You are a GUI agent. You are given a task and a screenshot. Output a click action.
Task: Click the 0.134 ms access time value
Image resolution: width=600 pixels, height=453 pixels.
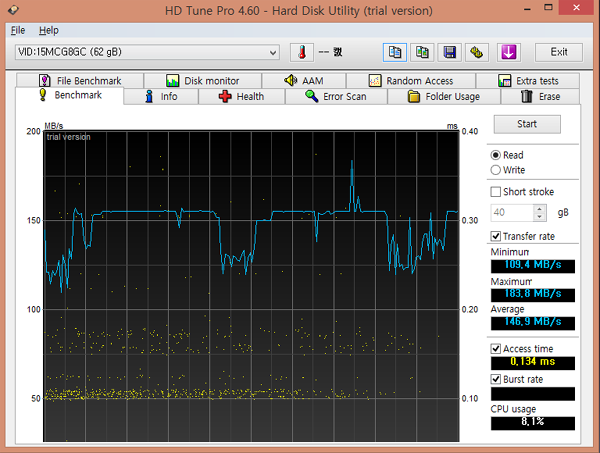coord(533,363)
